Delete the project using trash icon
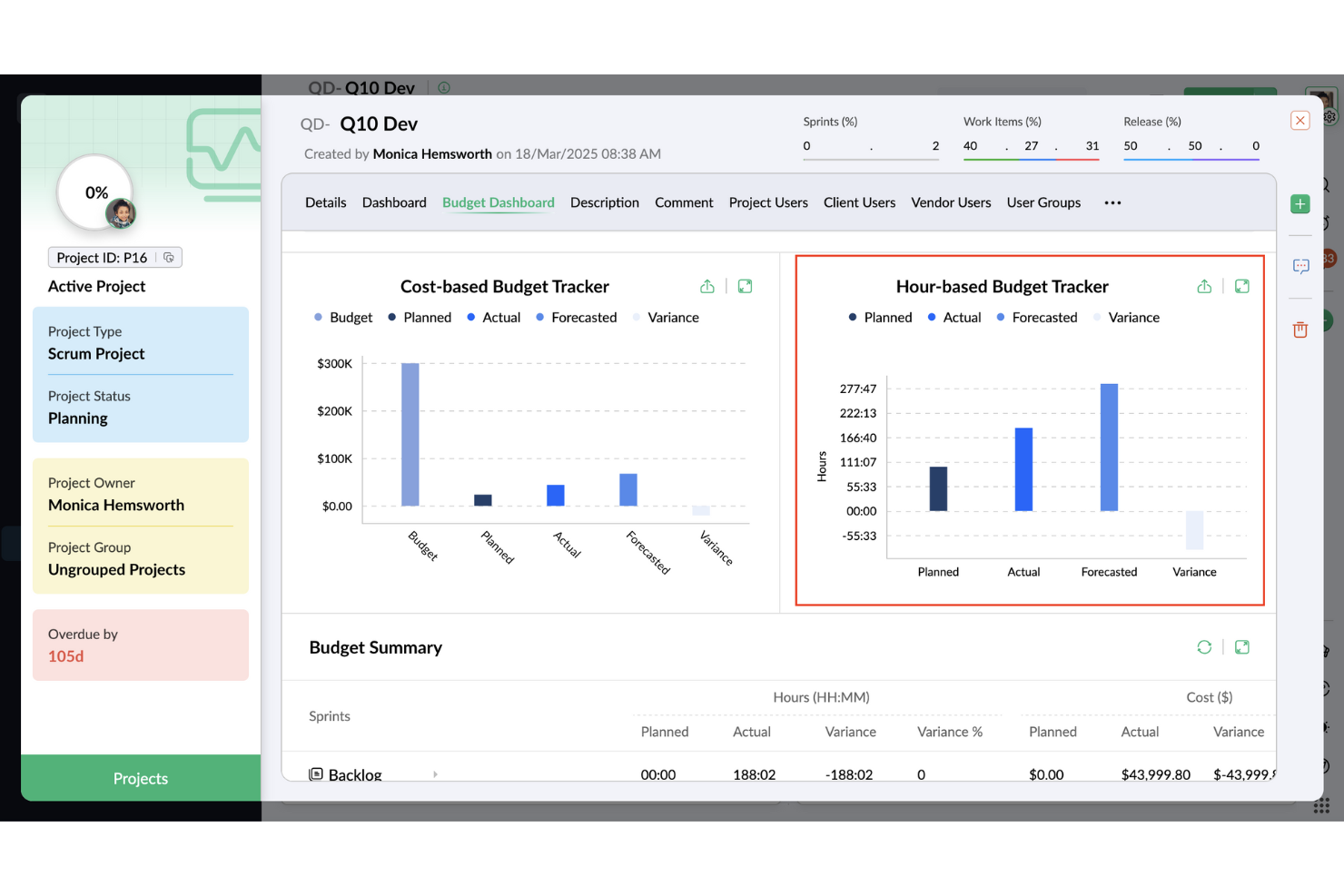The height and width of the screenshot is (896, 1344). tap(1300, 329)
